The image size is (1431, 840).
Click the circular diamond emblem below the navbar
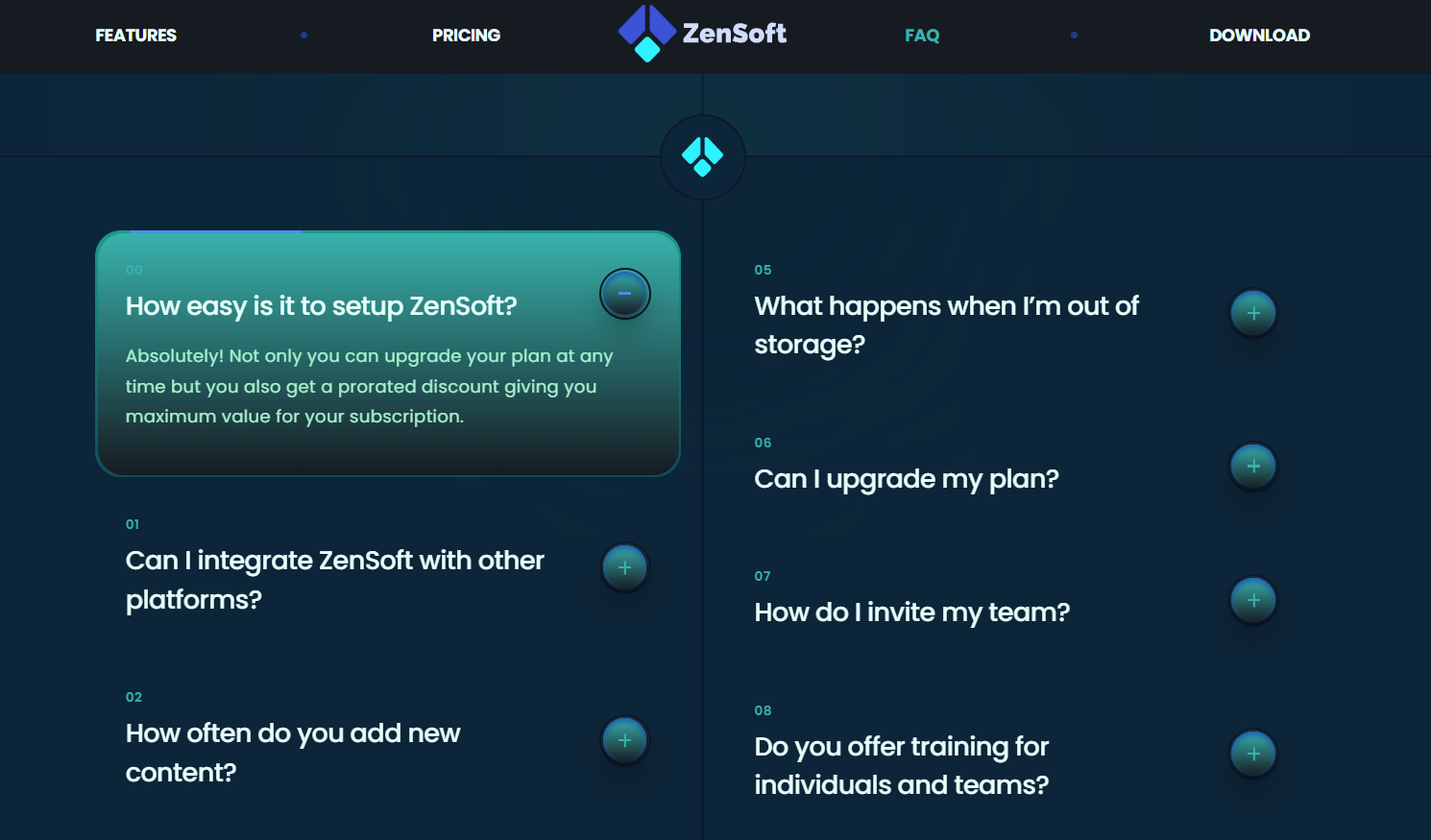(x=702, y=156)
